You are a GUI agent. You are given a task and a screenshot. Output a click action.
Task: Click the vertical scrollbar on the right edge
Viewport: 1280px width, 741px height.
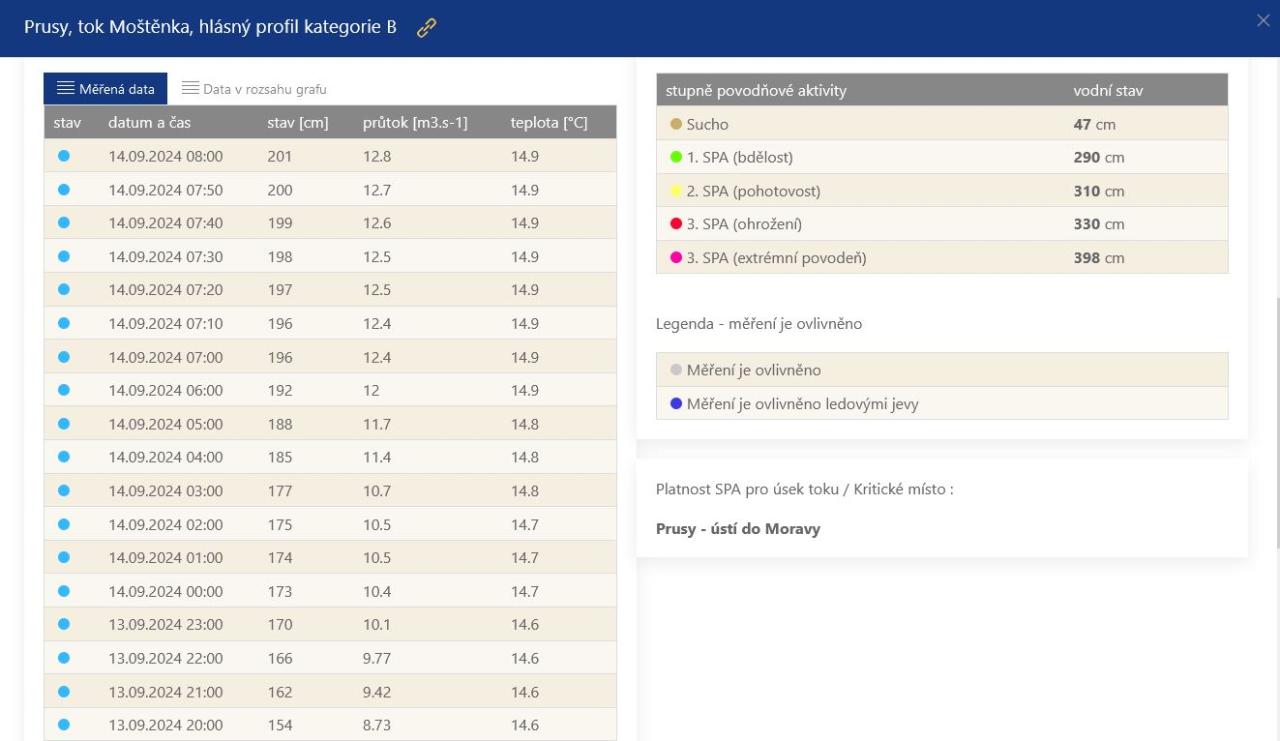click(x=1276, y=420)
